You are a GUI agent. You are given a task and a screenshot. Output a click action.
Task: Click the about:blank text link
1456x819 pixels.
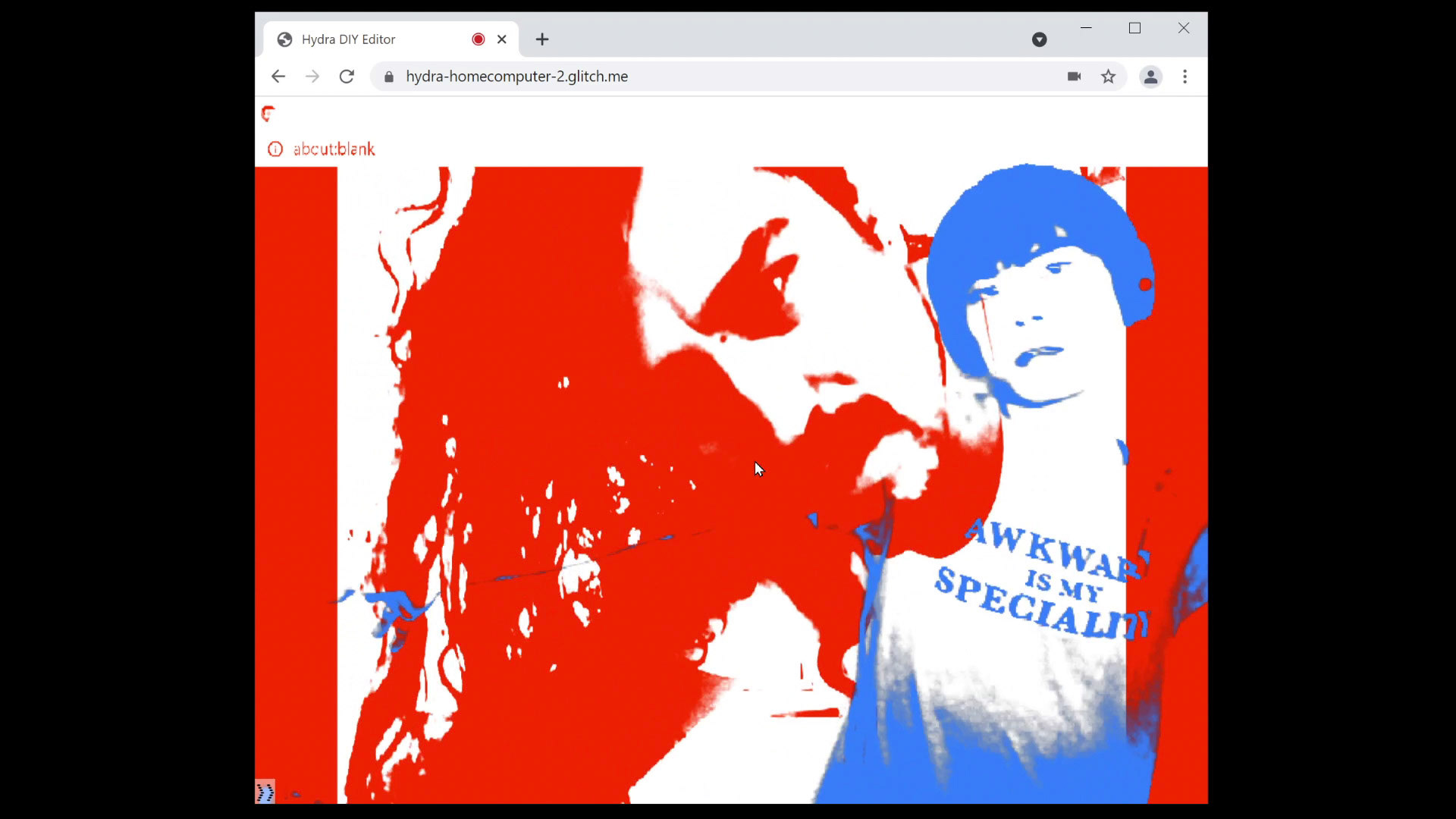point(334,149)
